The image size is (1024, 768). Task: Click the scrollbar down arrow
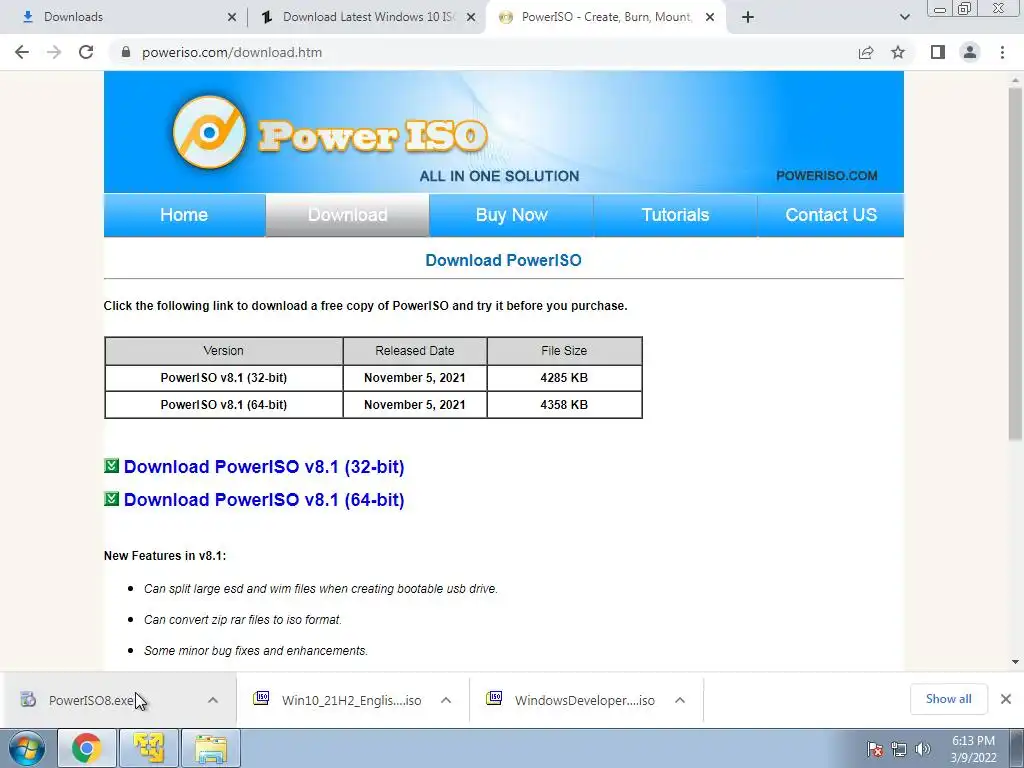[x=1015, y=662]
